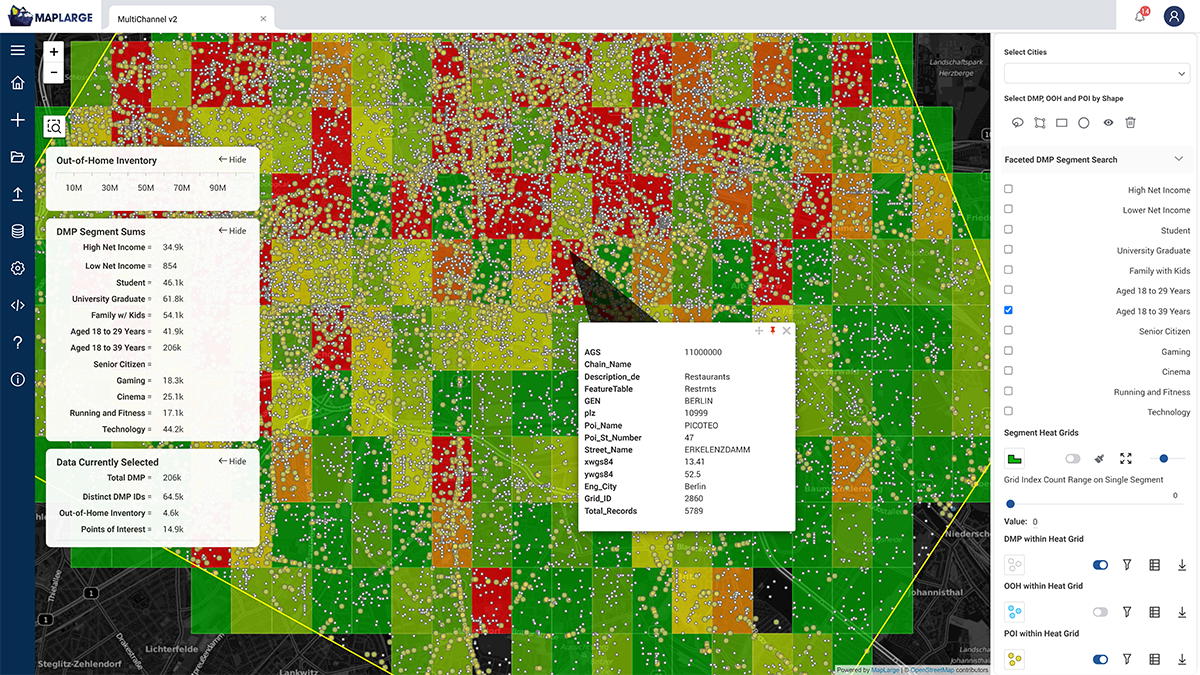This screenshot has width=1200, height=675.
Task: Zoom in on the map
Action: click(54, 51)
